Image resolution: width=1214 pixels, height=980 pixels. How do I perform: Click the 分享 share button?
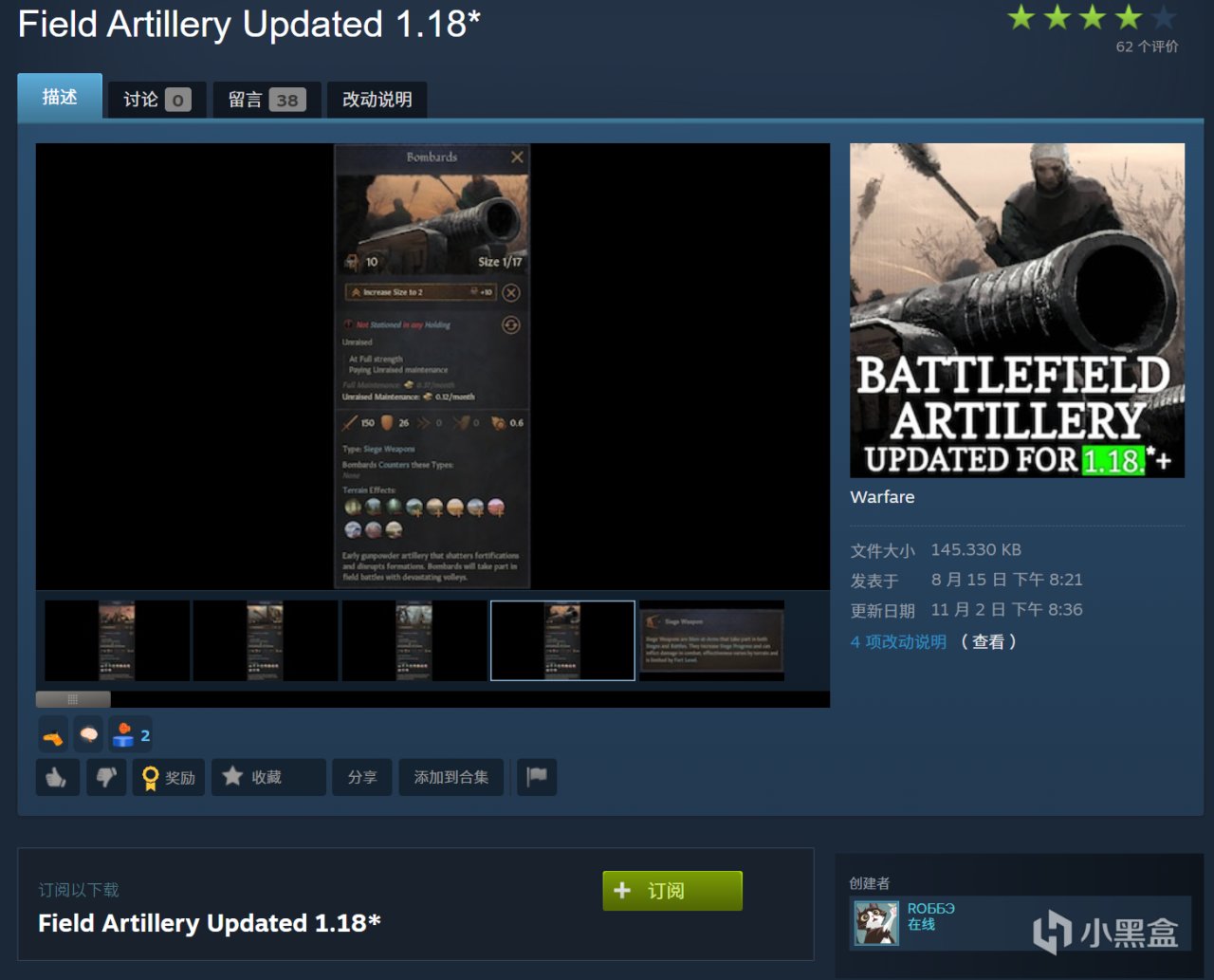pyautogui.click(x=362, y=777)
